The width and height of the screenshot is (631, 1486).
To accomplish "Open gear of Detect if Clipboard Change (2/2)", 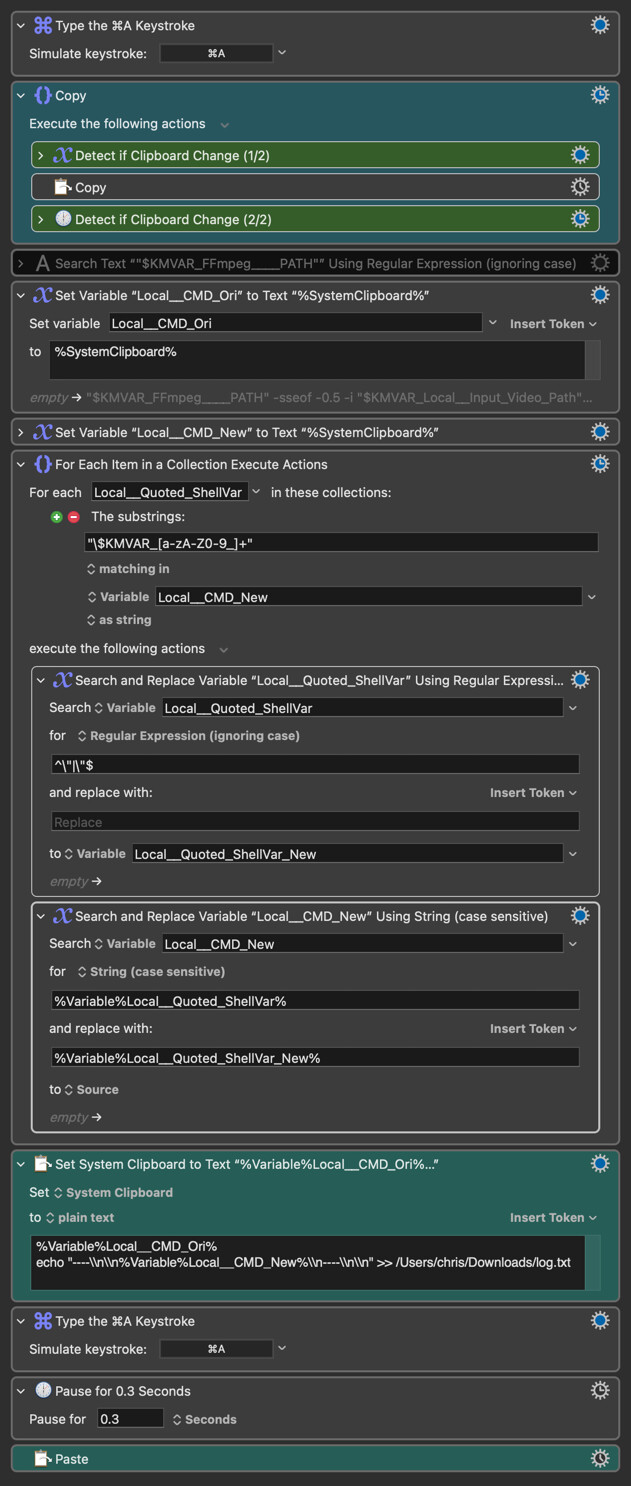I will pyautogui.click(x=580, y=219).
